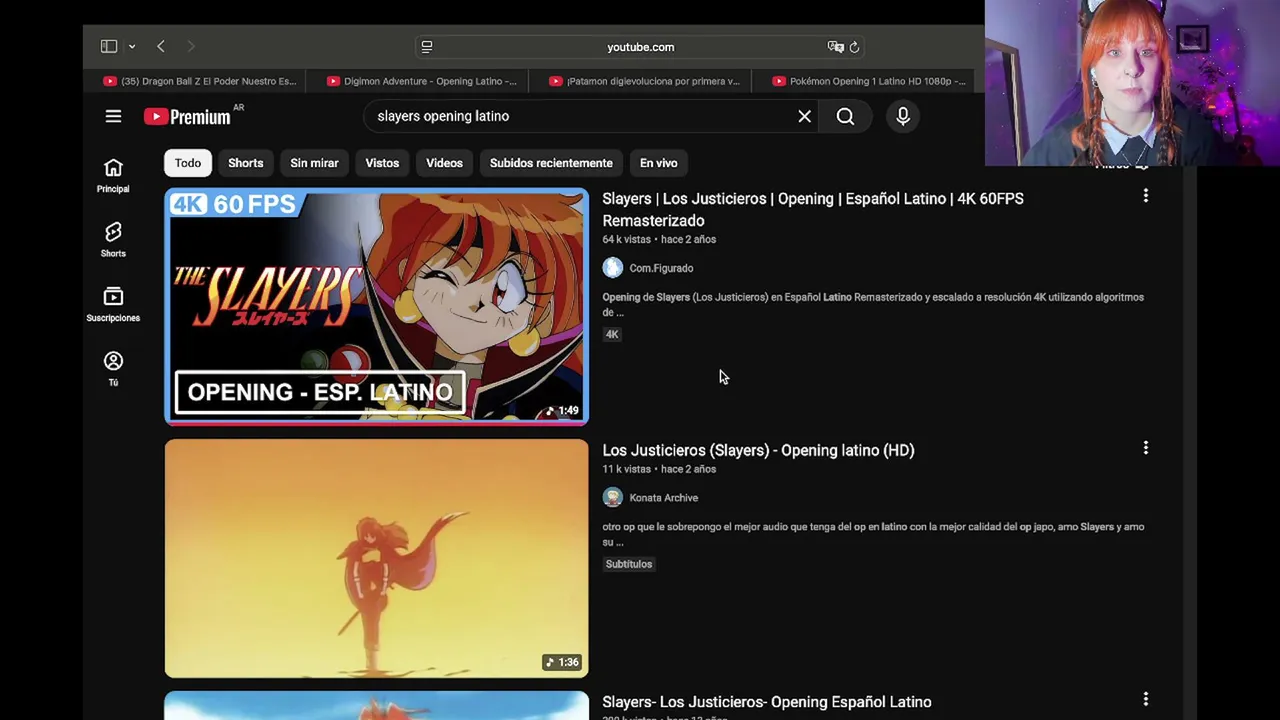Open Shorts in the left sidebar
Screen dimensions: 1280x720
coord(113,240)
